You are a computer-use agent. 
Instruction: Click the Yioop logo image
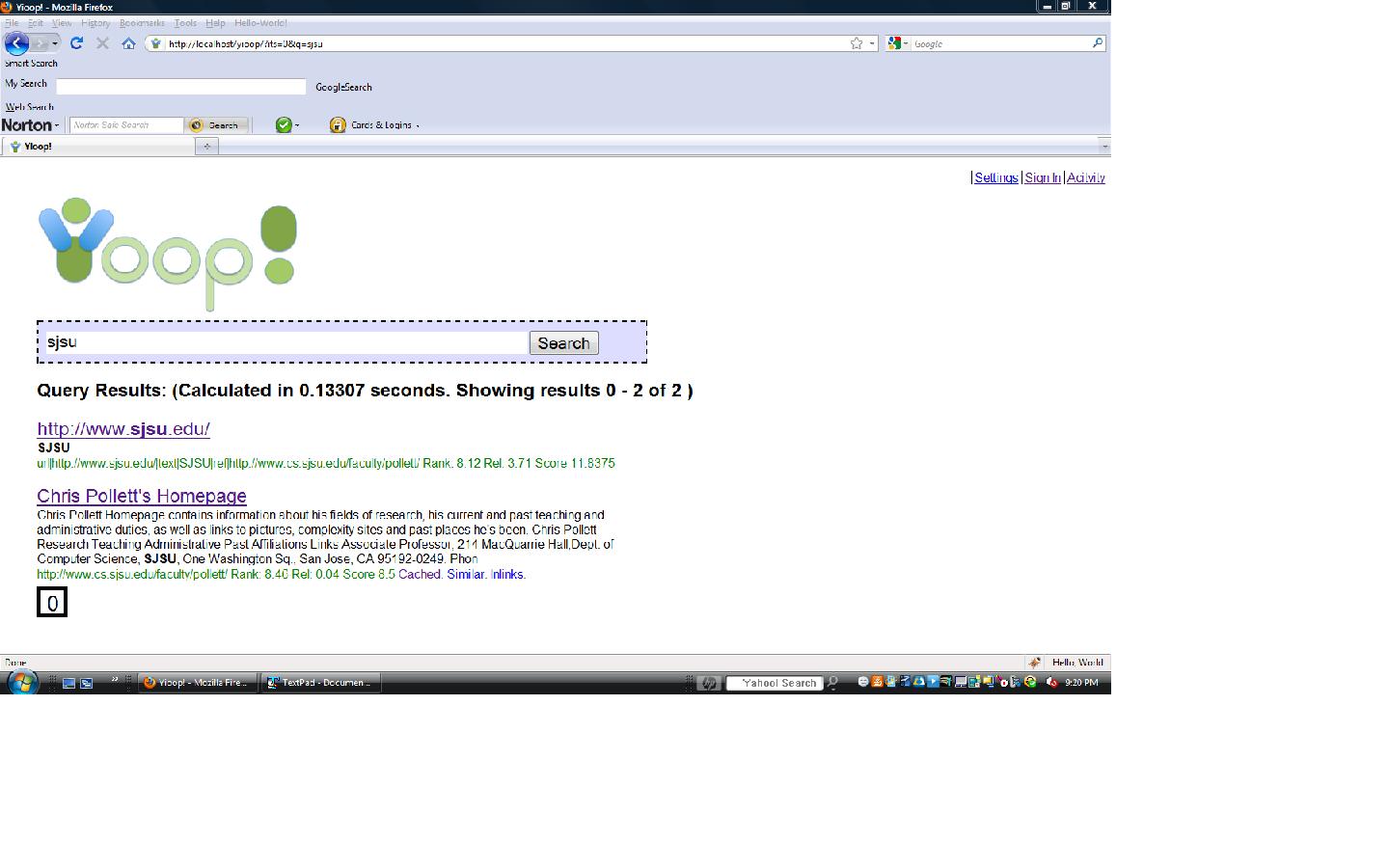(x=168, y=255)
